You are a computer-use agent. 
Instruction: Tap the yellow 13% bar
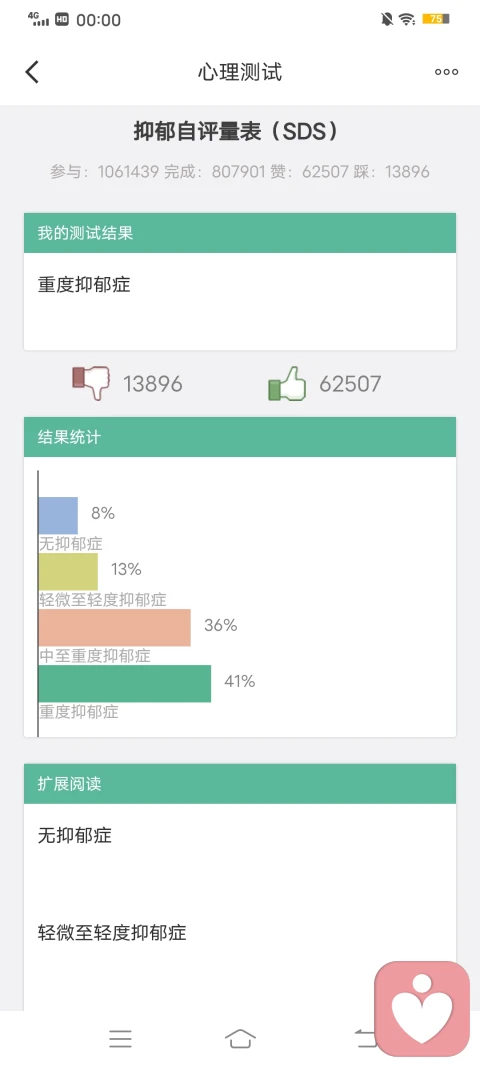[x=68, y=572]
